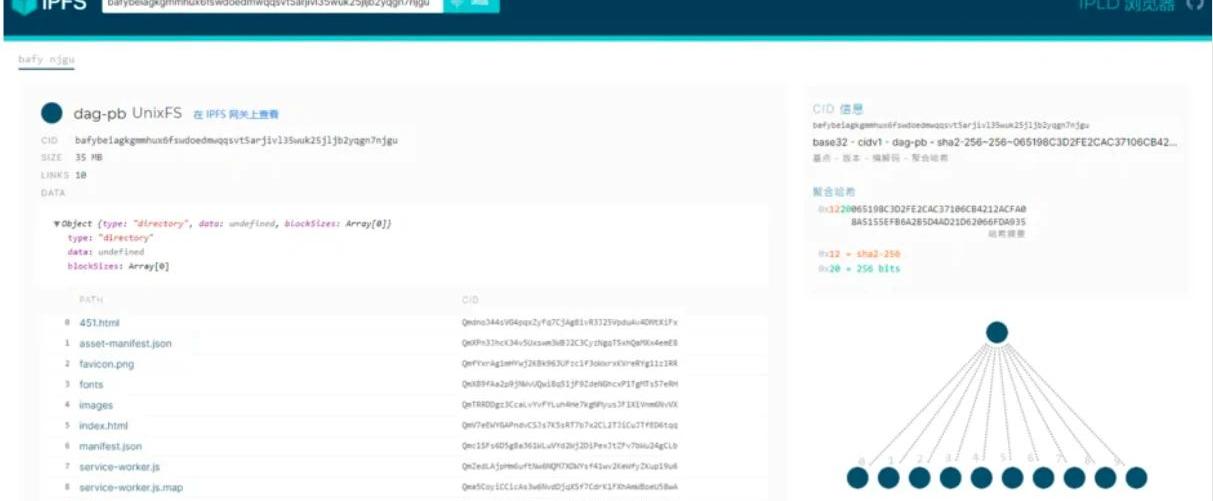Click the CID starting with QmPYxrAg1mH
Image resolution: width=1213 pixels, height=501 pixels.
coord(569,364)
